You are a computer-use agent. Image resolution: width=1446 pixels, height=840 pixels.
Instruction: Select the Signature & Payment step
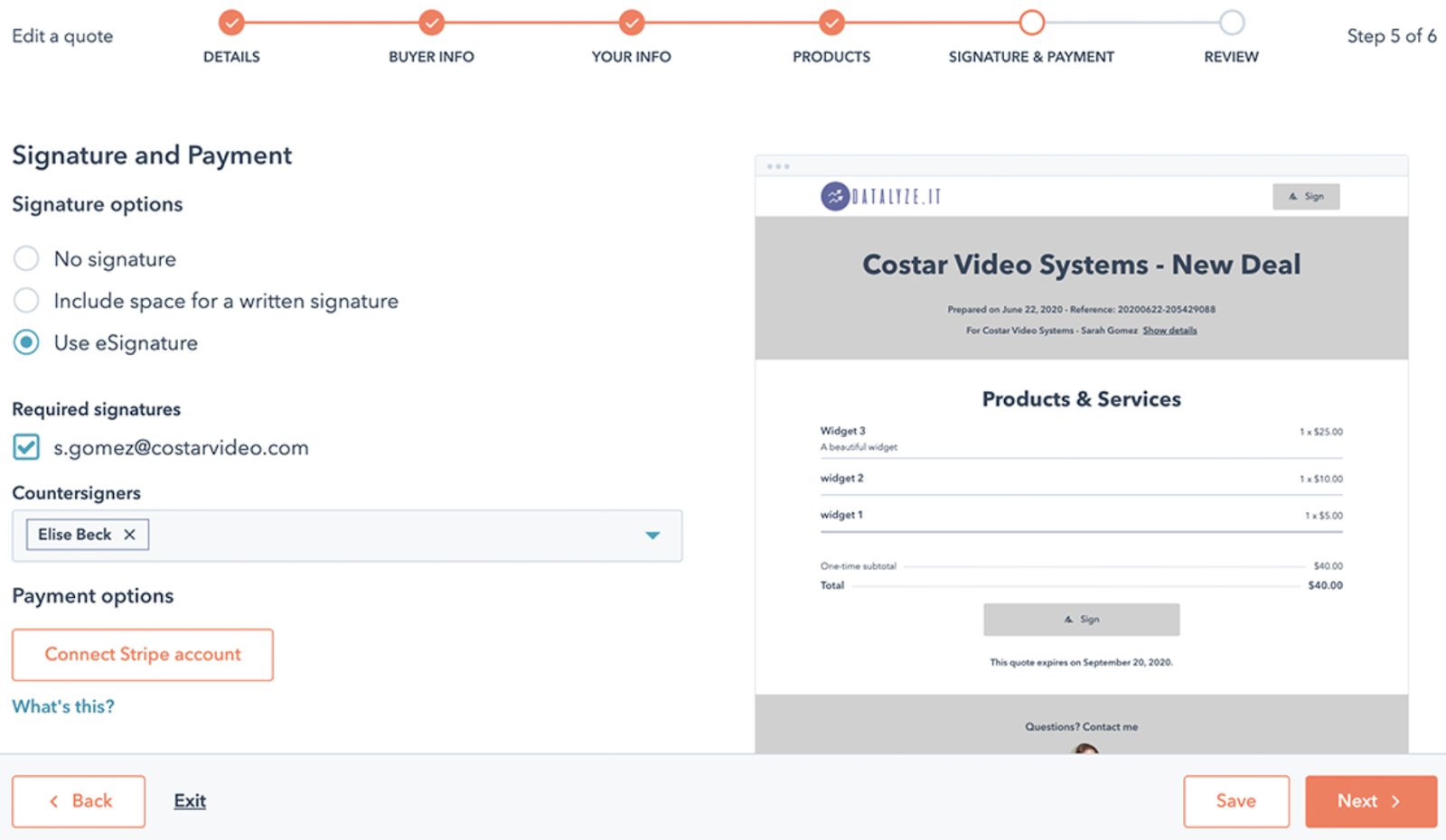click(x=1031, y=23)
